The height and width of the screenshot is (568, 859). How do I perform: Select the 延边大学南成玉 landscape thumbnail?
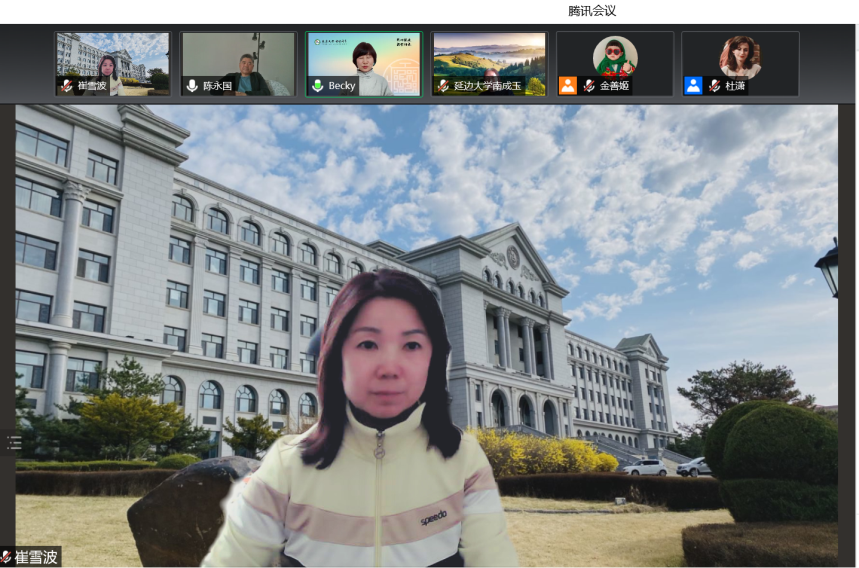click(x=489, y=58)
